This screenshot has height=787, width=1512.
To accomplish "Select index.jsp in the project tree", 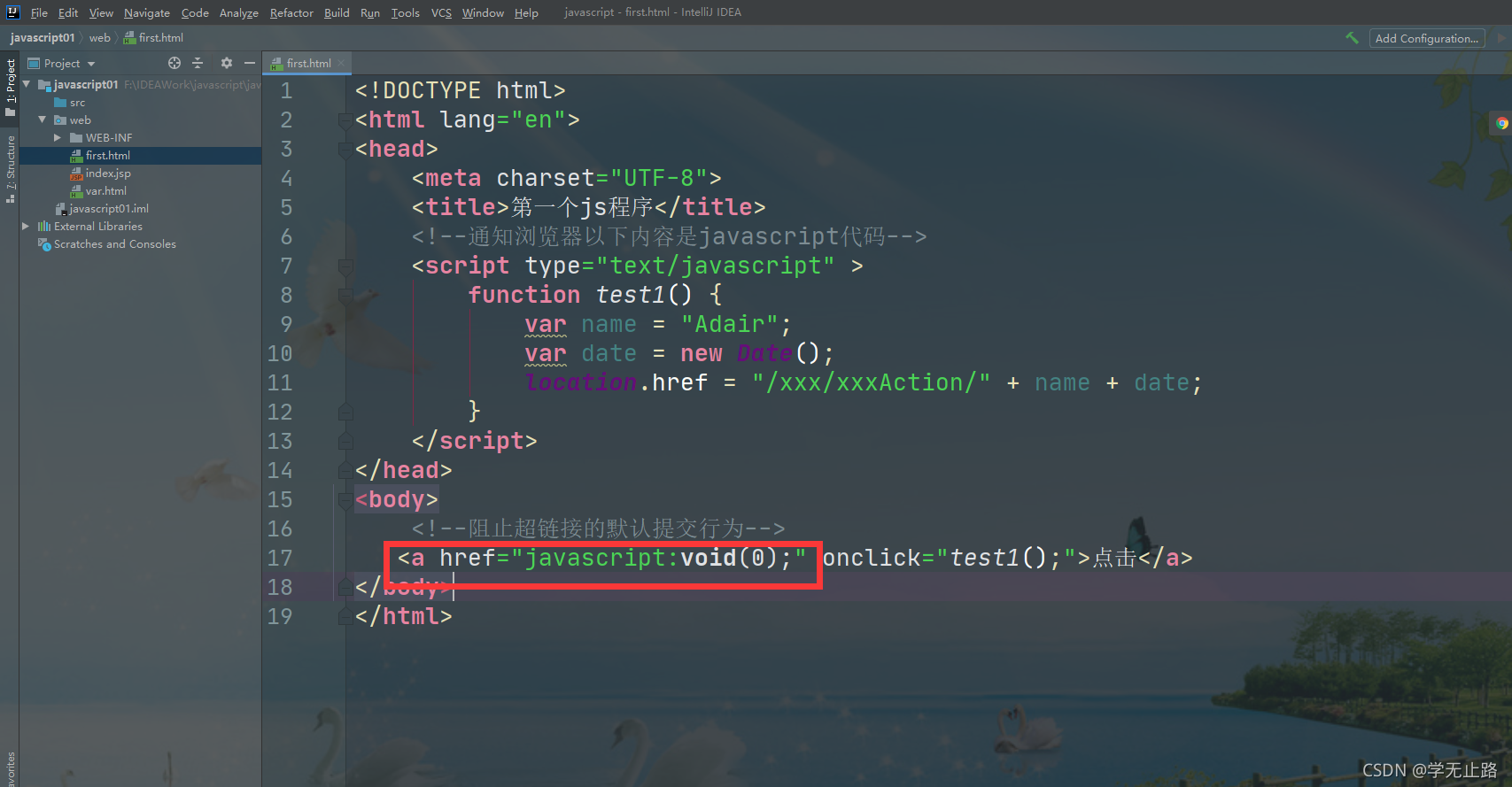I will click(100, 173).
